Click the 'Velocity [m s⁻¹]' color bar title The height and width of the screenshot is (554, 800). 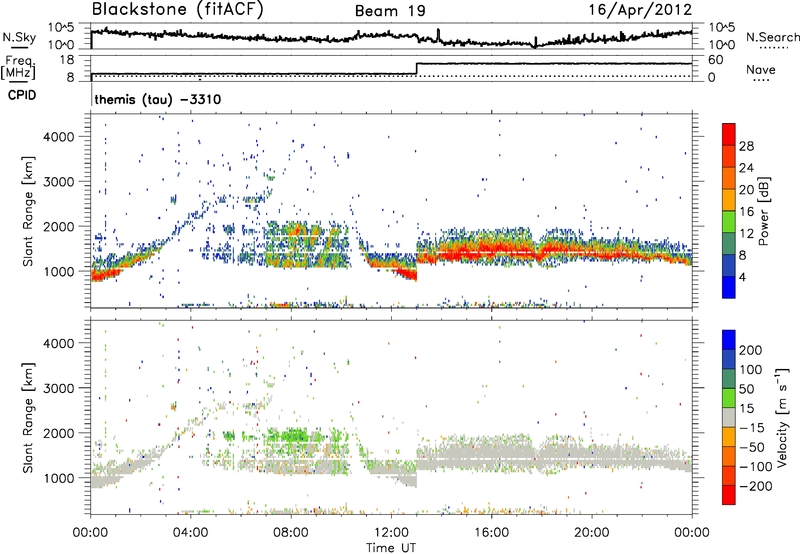click(x=782, y=417)
